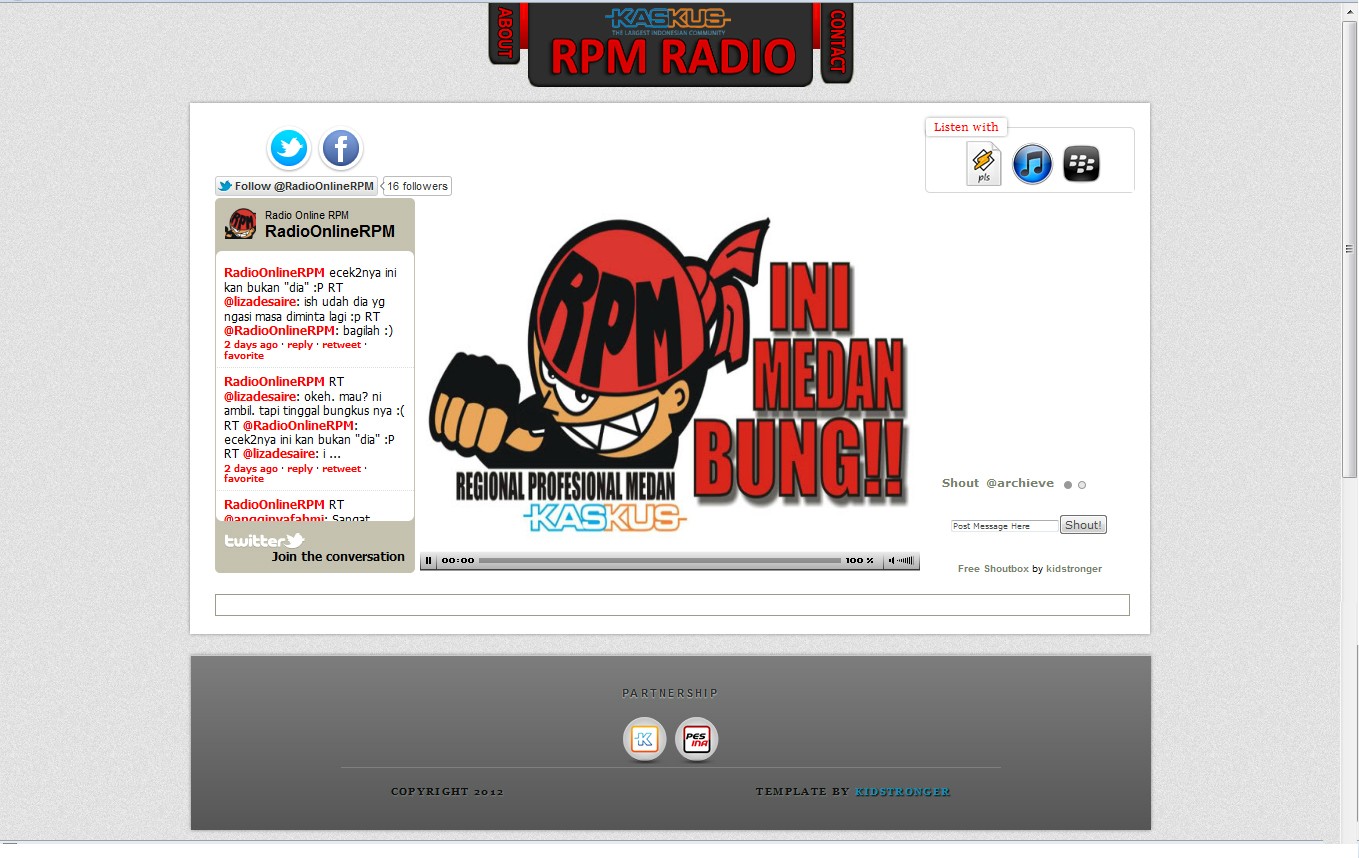Open RadioOnlineRPM widget title

[x=330, y=232]
